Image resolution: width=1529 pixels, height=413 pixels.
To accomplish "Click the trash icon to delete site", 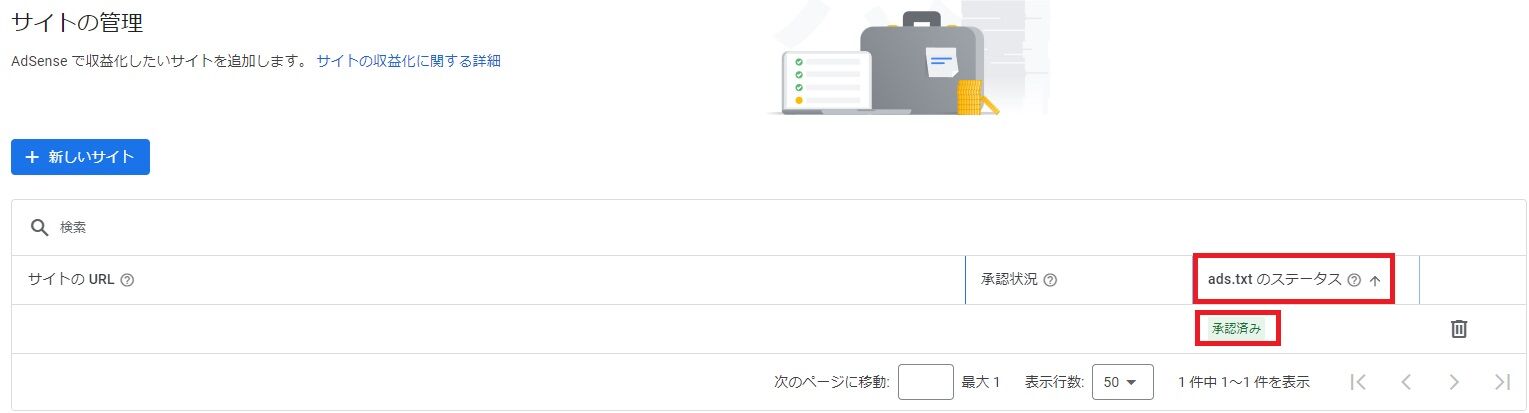I will pos(1458,329).
